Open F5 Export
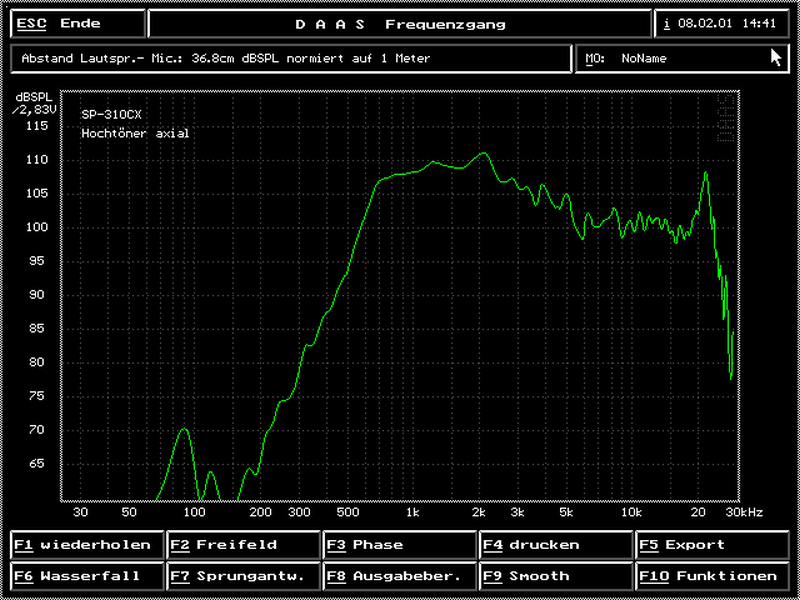 (712, 545)
